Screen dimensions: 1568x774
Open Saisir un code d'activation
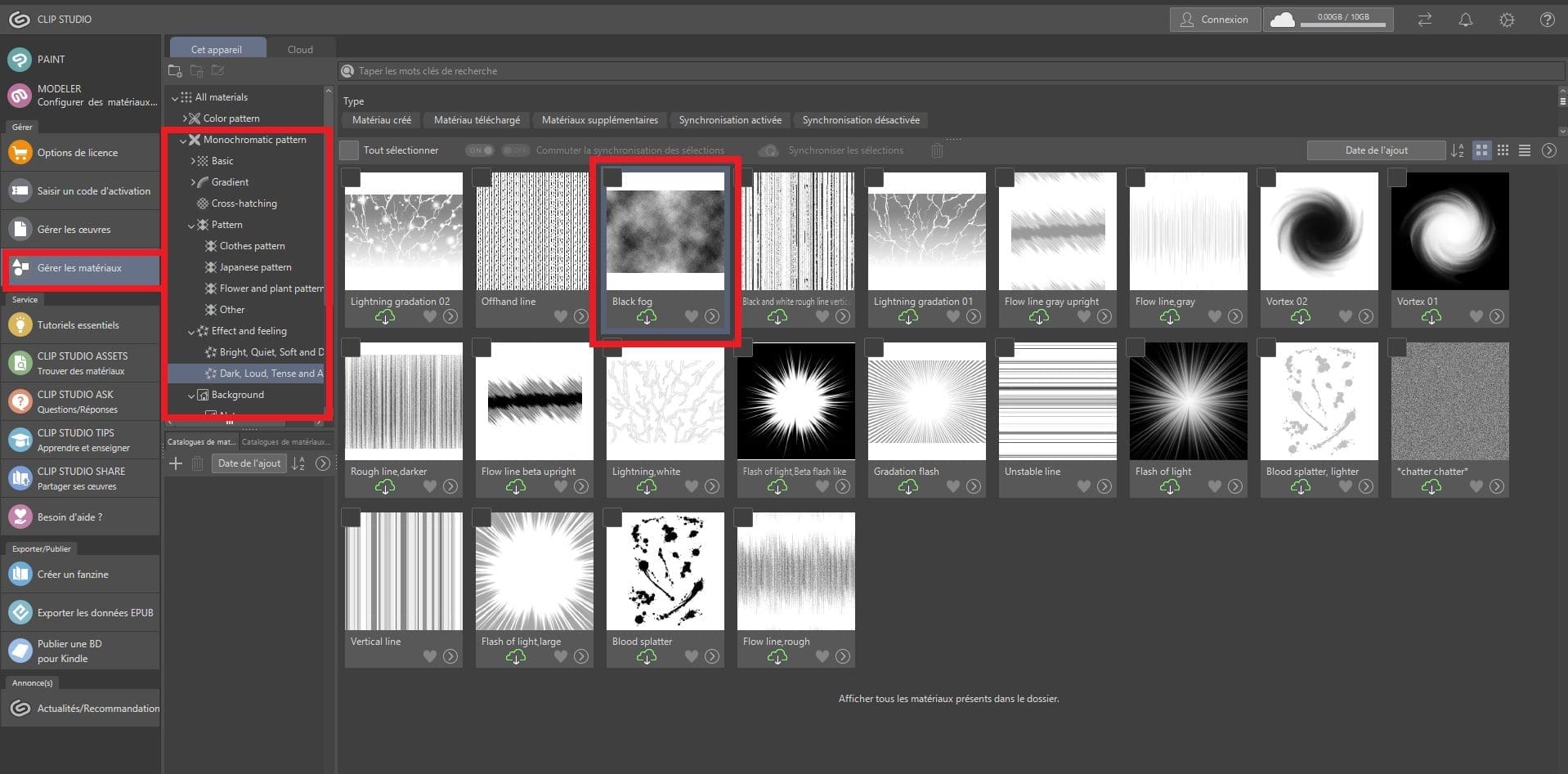[x=80, y=191]
